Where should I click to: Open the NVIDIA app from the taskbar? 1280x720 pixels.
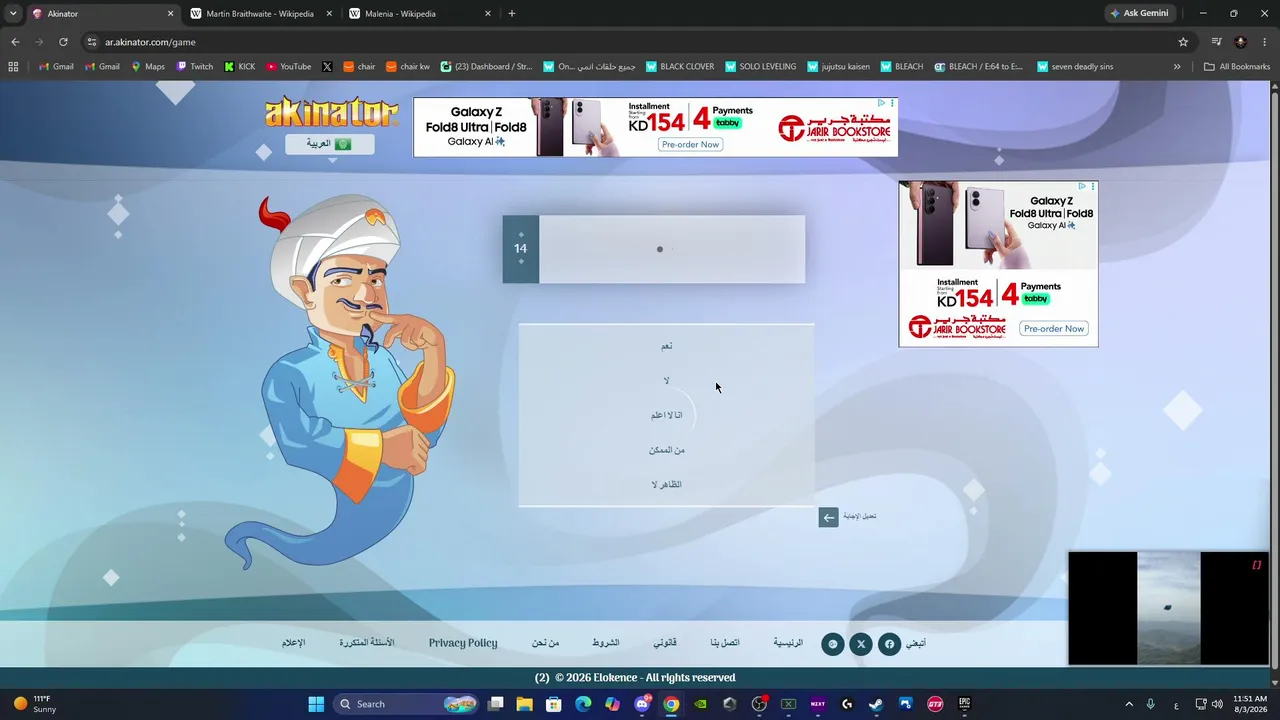700,704
